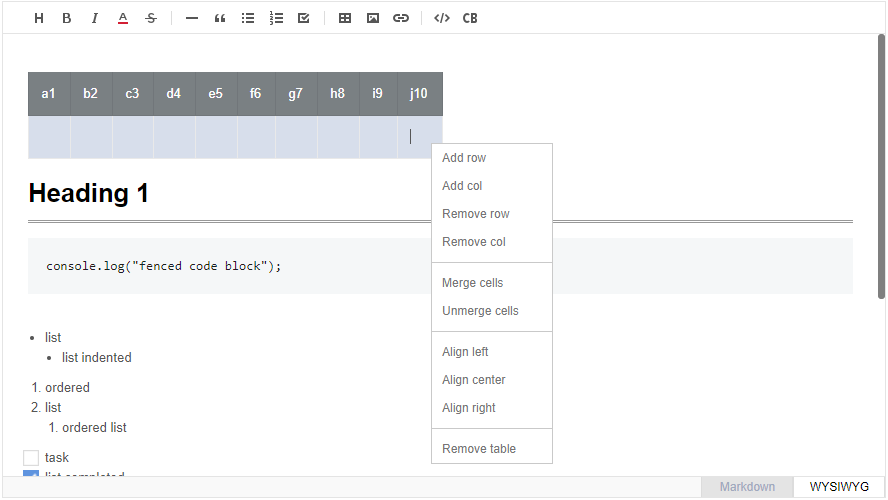Click the blockquote toolbar icon
The width and height of the screenshot is (888, 500).
tap(220, 18)
